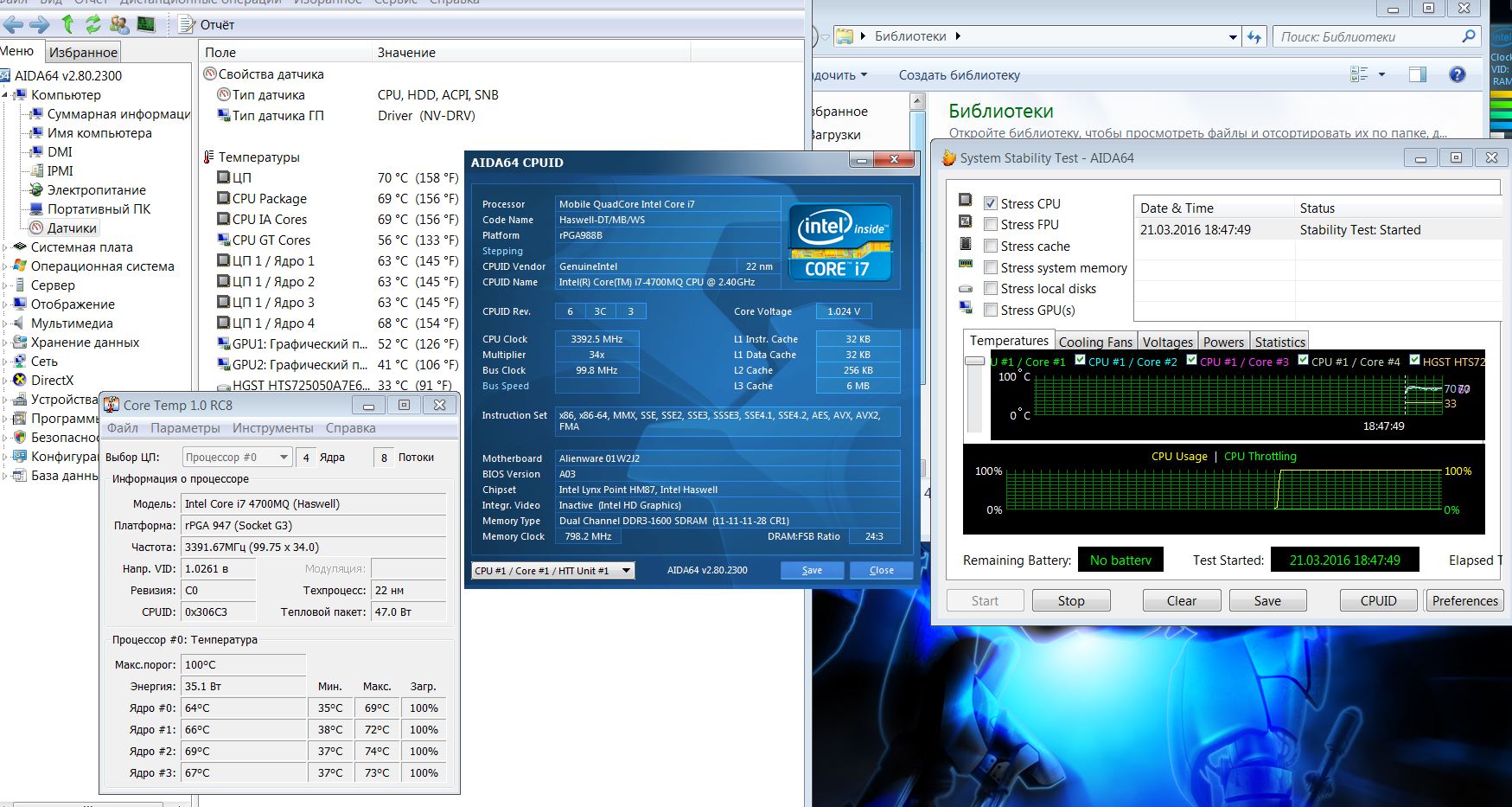This screenshot has height=807, width=1512.
Task: Click the search magnifier icon in Explorer
Action: pyautogui.click(x=1468, y=36)
